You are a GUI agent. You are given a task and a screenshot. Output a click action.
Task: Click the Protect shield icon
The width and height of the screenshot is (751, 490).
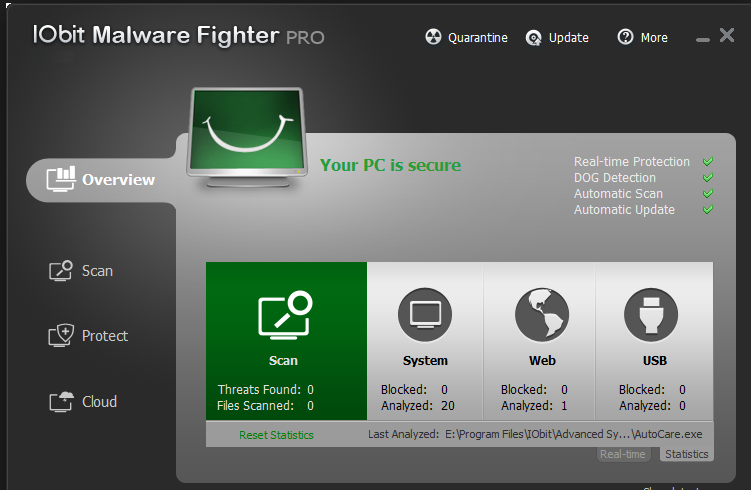(61, 335)
